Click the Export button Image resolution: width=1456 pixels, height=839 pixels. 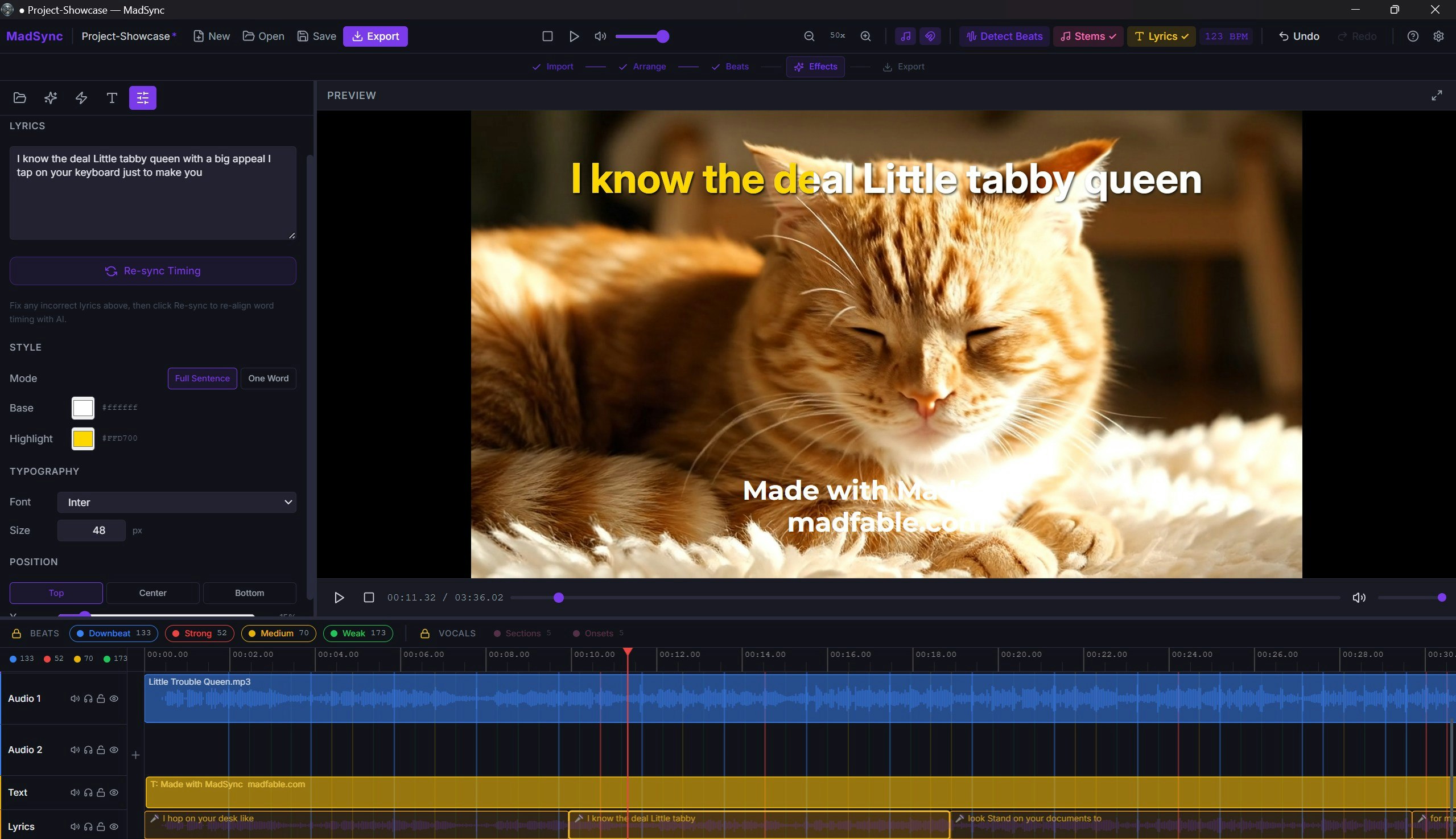375,36
